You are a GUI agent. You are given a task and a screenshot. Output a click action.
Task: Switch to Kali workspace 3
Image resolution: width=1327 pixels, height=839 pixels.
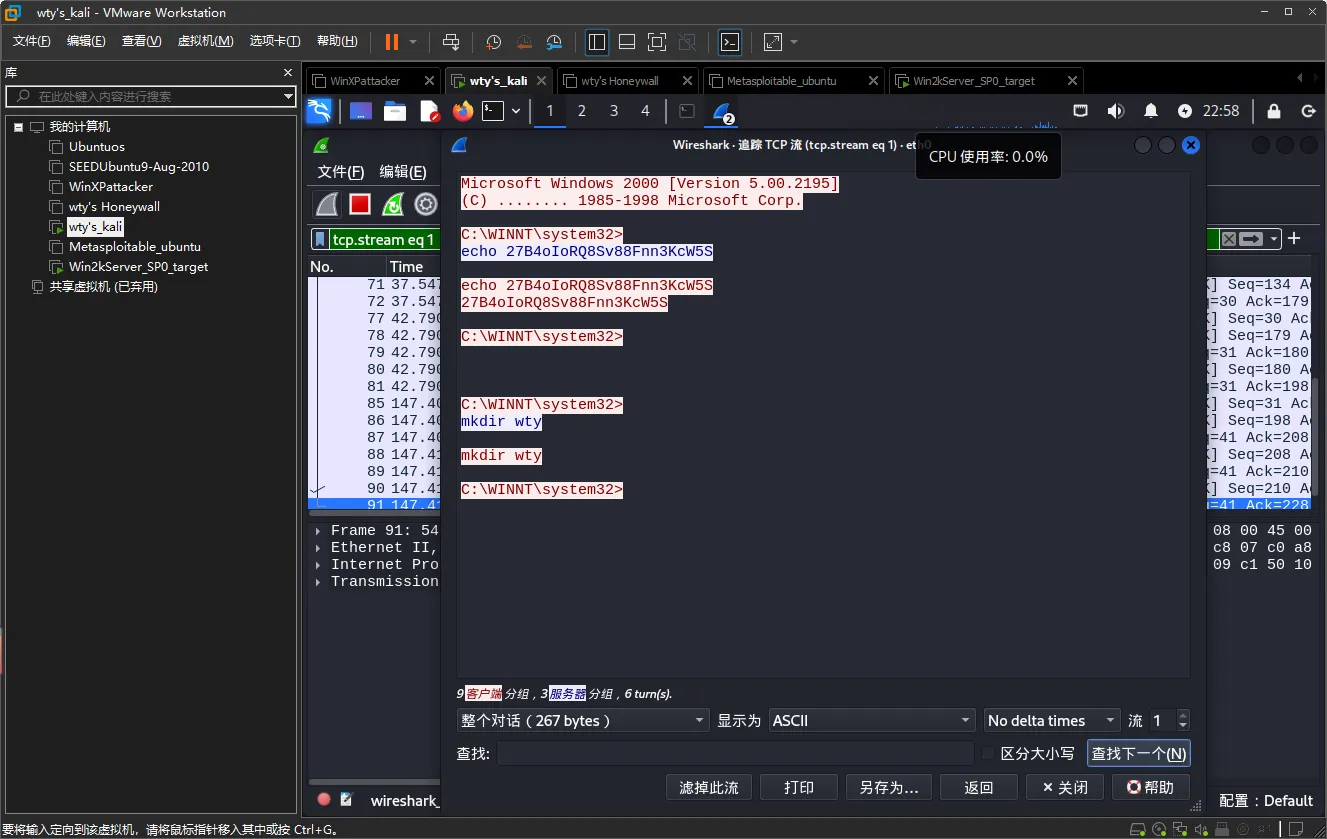coord(614,111)
